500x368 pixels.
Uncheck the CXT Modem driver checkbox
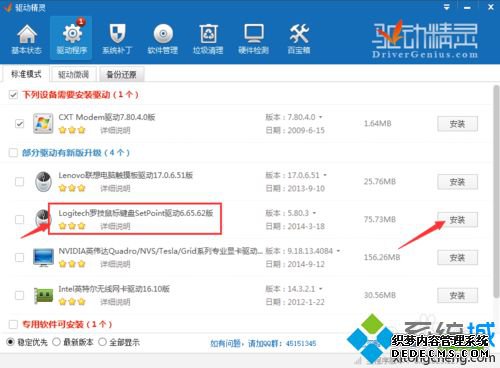point(19,124)
